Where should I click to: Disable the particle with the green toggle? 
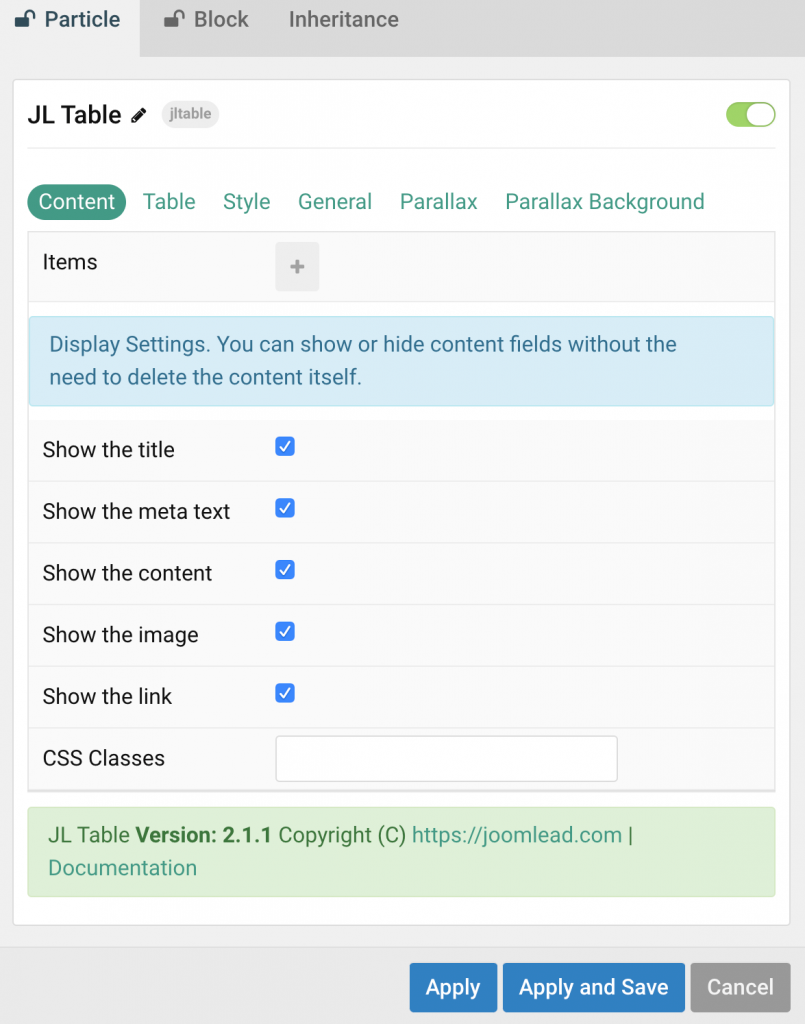coord(750,114)
